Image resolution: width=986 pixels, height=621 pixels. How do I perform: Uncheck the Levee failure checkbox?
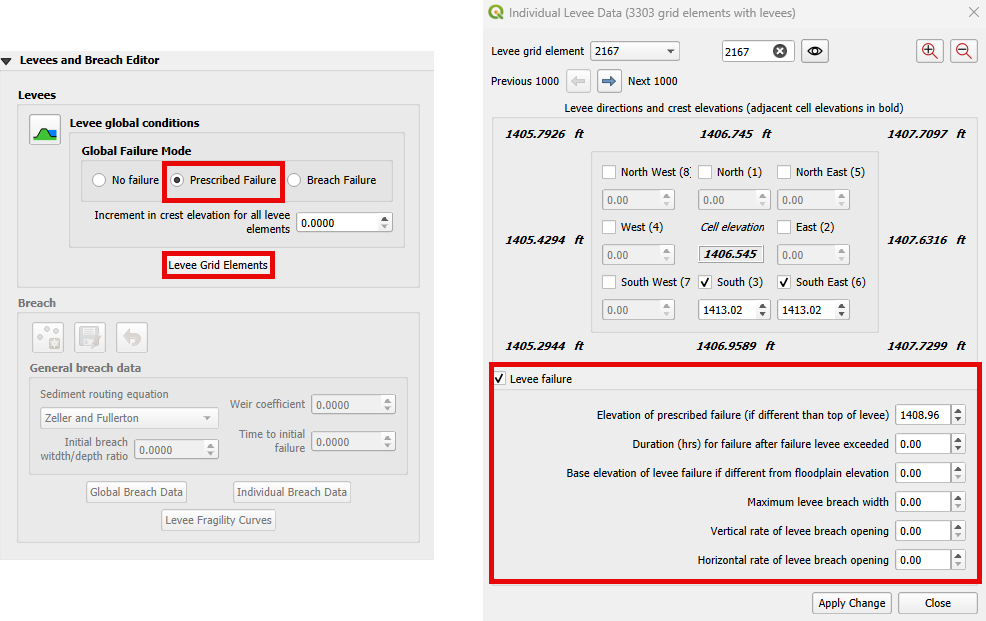500,379
